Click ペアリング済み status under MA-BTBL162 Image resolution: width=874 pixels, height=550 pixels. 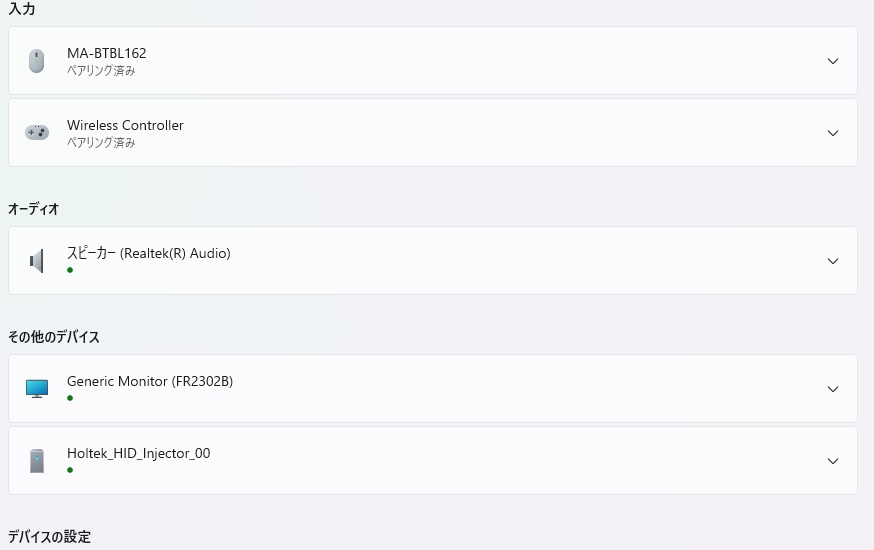pyautogui.click(x=101, y=71)
